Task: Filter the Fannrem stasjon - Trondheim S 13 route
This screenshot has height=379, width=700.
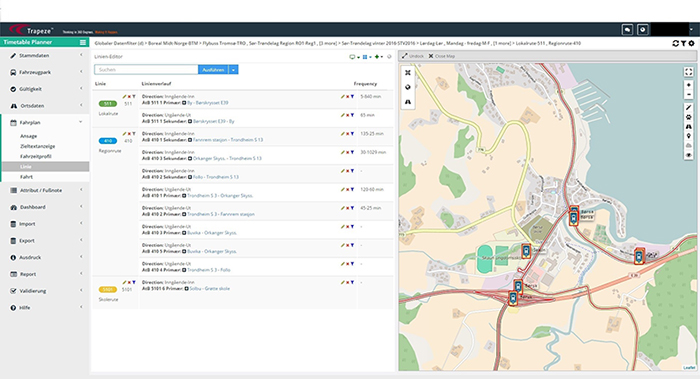Action: 352,134
